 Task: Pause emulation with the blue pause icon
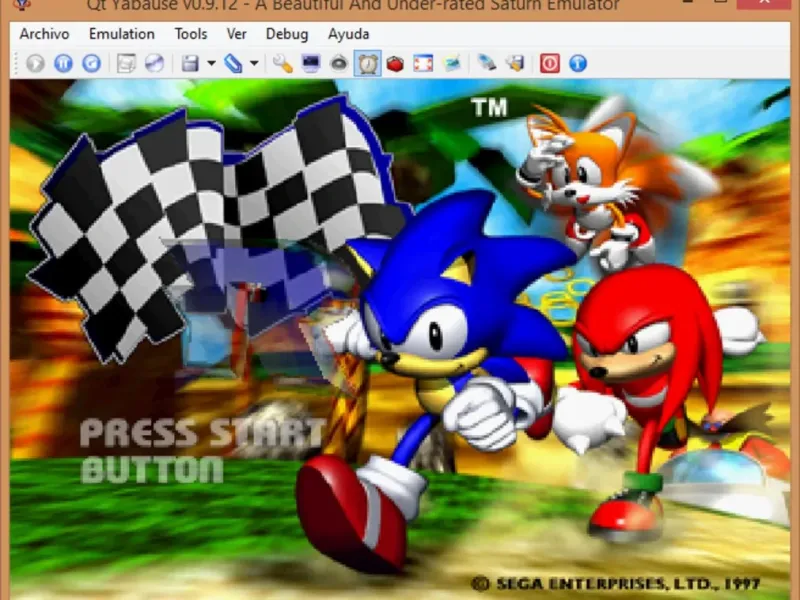63,63
